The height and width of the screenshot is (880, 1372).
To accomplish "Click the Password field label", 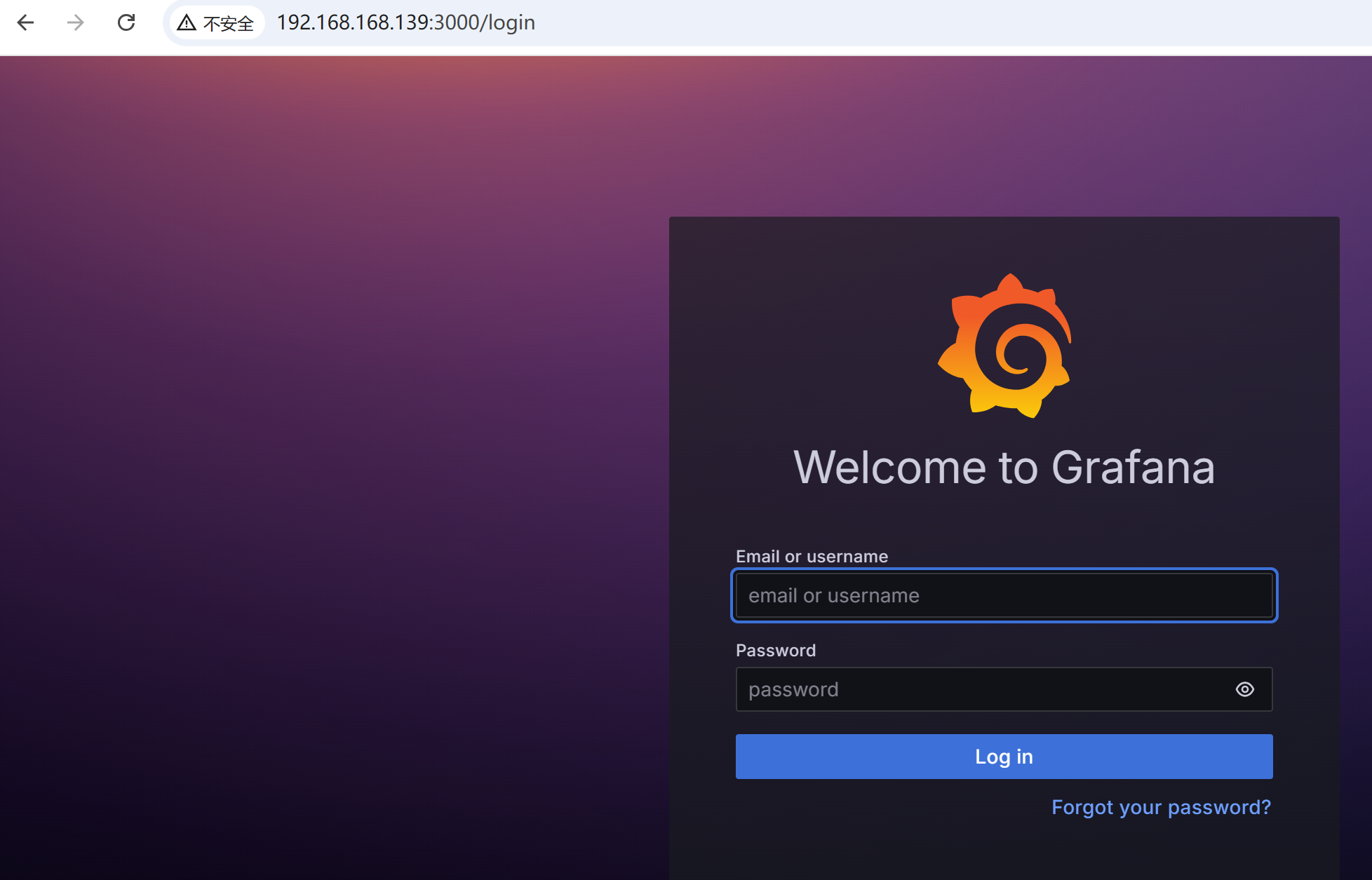I will point(775,650).
